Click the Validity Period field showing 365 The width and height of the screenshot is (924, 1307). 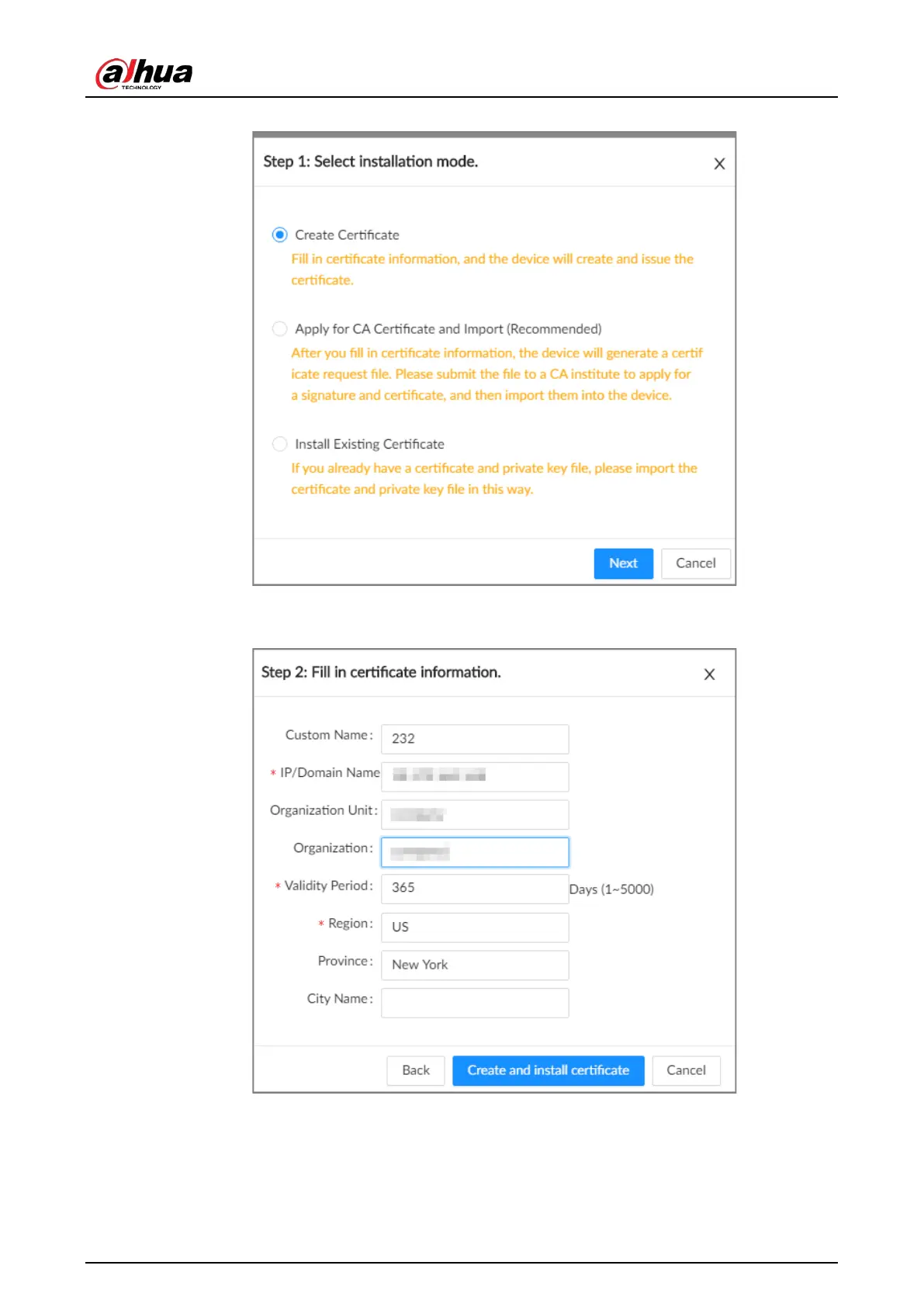[x=475, y=889]
